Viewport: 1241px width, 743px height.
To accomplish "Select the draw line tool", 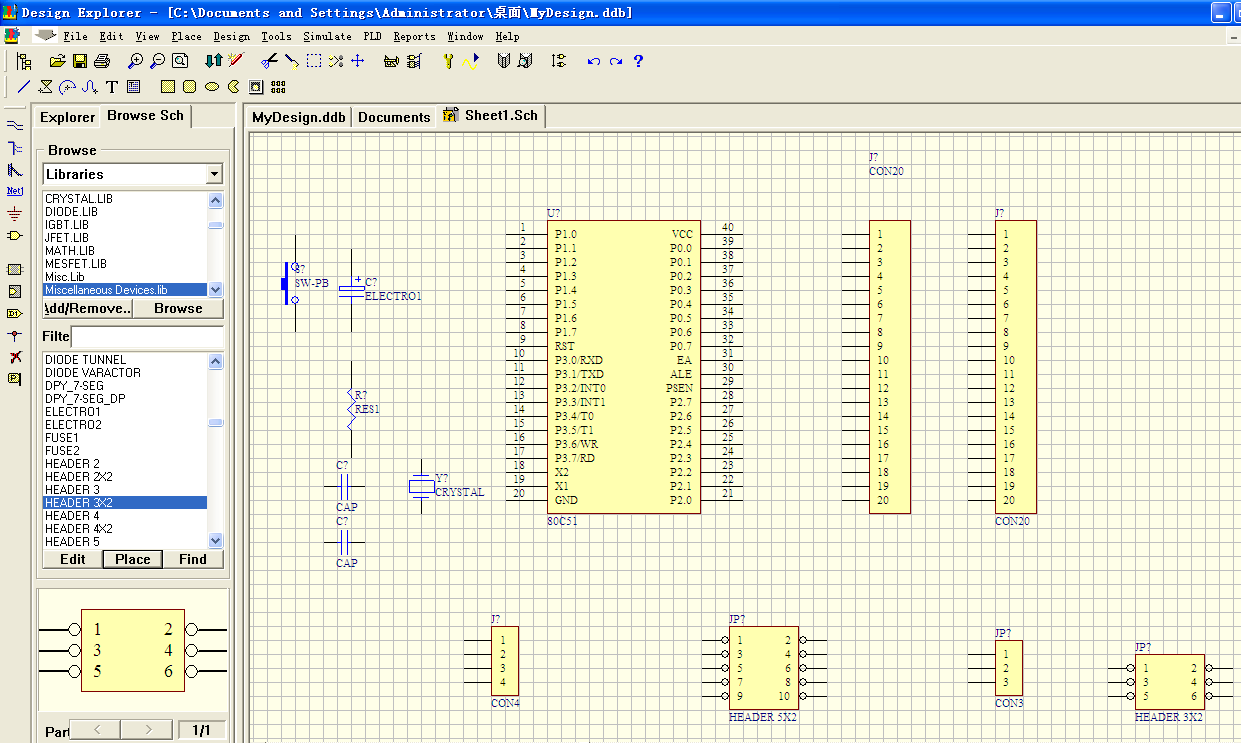I will click(24, 87).
